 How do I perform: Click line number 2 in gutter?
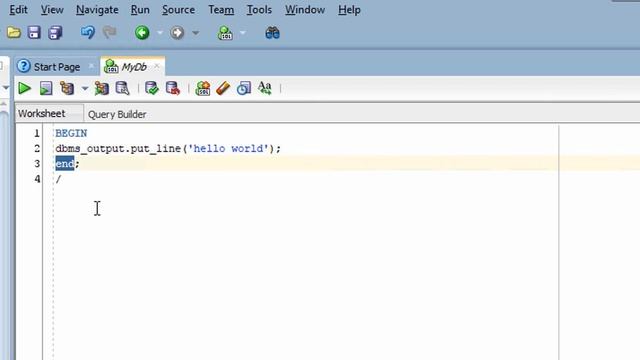(x=37, y=149)
